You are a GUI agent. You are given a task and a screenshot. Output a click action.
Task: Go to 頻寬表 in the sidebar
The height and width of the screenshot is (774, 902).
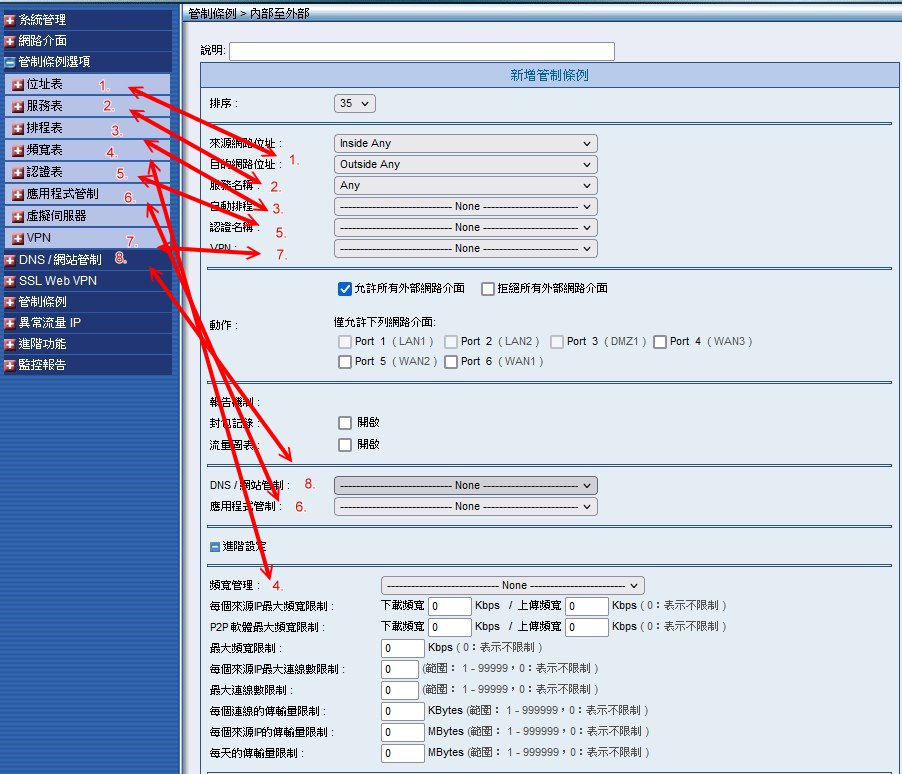coord(44,150)
